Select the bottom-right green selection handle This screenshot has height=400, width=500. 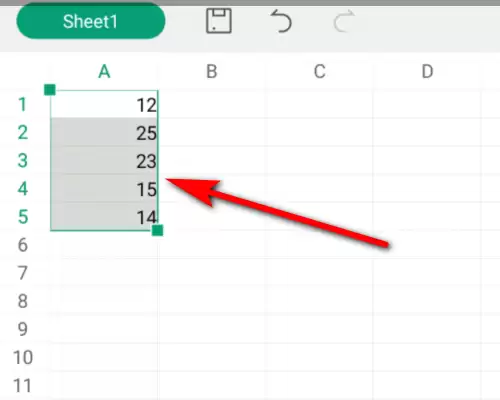click(157, 230)
